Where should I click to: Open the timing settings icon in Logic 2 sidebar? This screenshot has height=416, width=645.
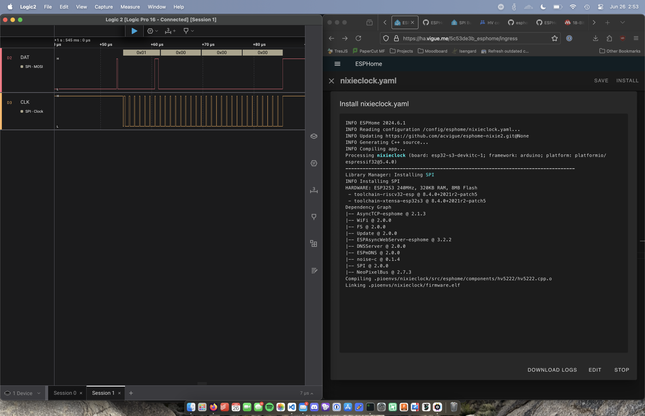click(x=314, y=163)
